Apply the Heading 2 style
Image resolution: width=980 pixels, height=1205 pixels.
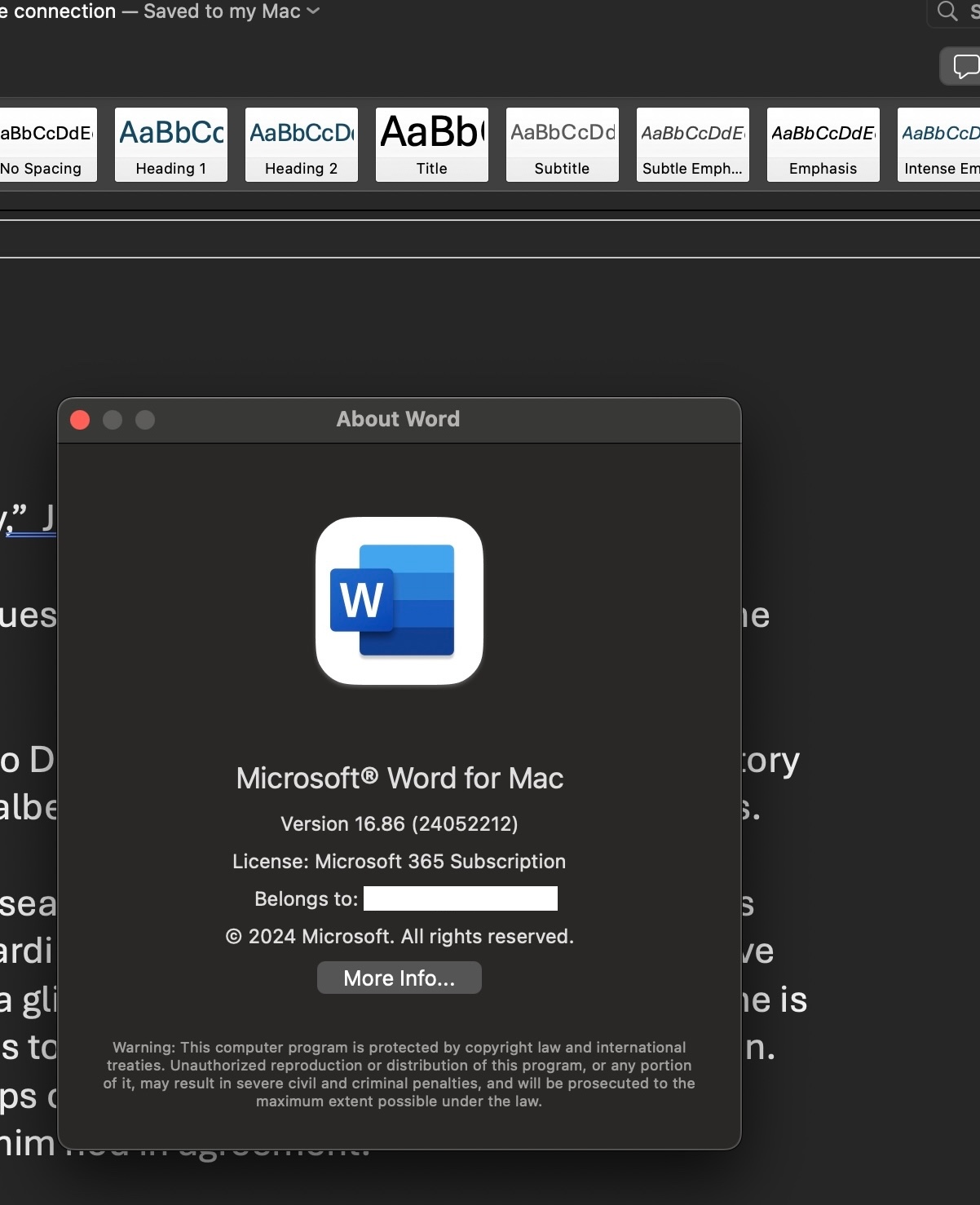[302, 144]
